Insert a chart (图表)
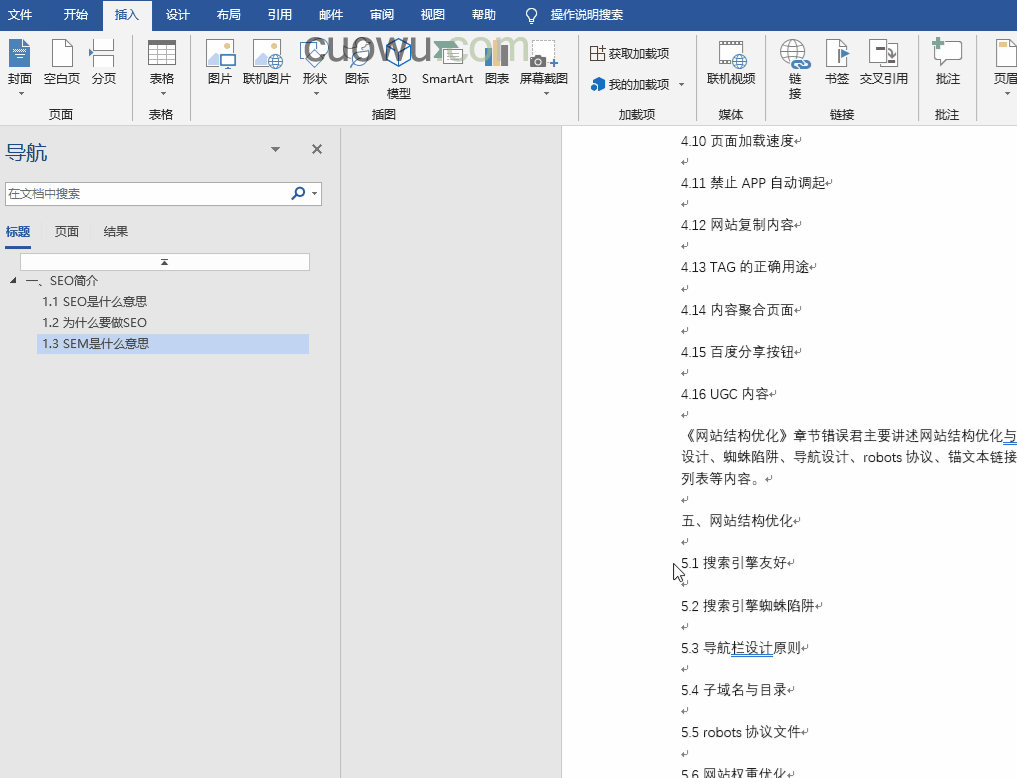Screen dimensions: 1017x778 click(497, 63)
